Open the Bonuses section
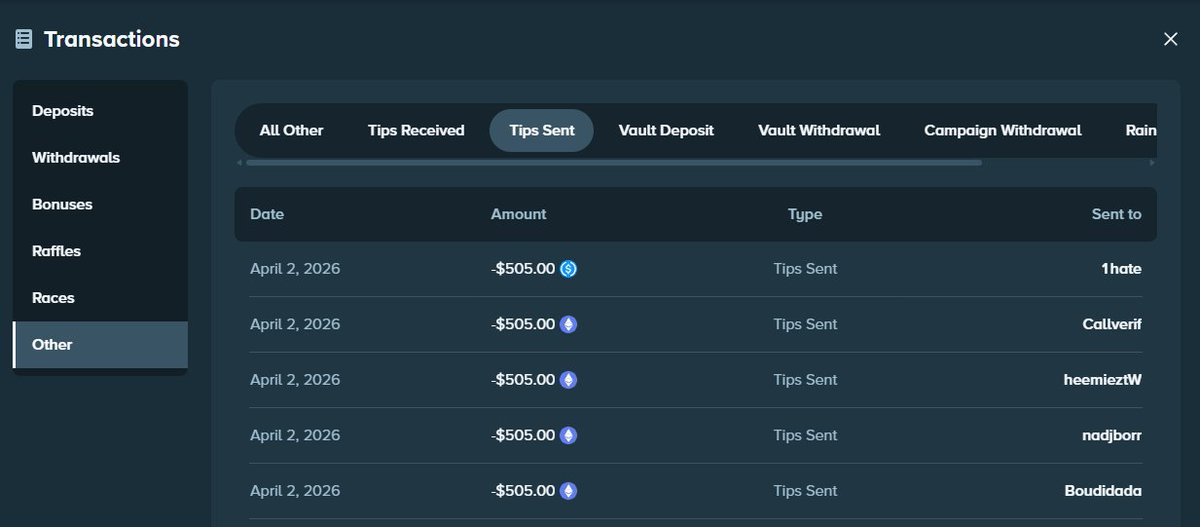Screen dimensions: 1200x527 point(100,204)
